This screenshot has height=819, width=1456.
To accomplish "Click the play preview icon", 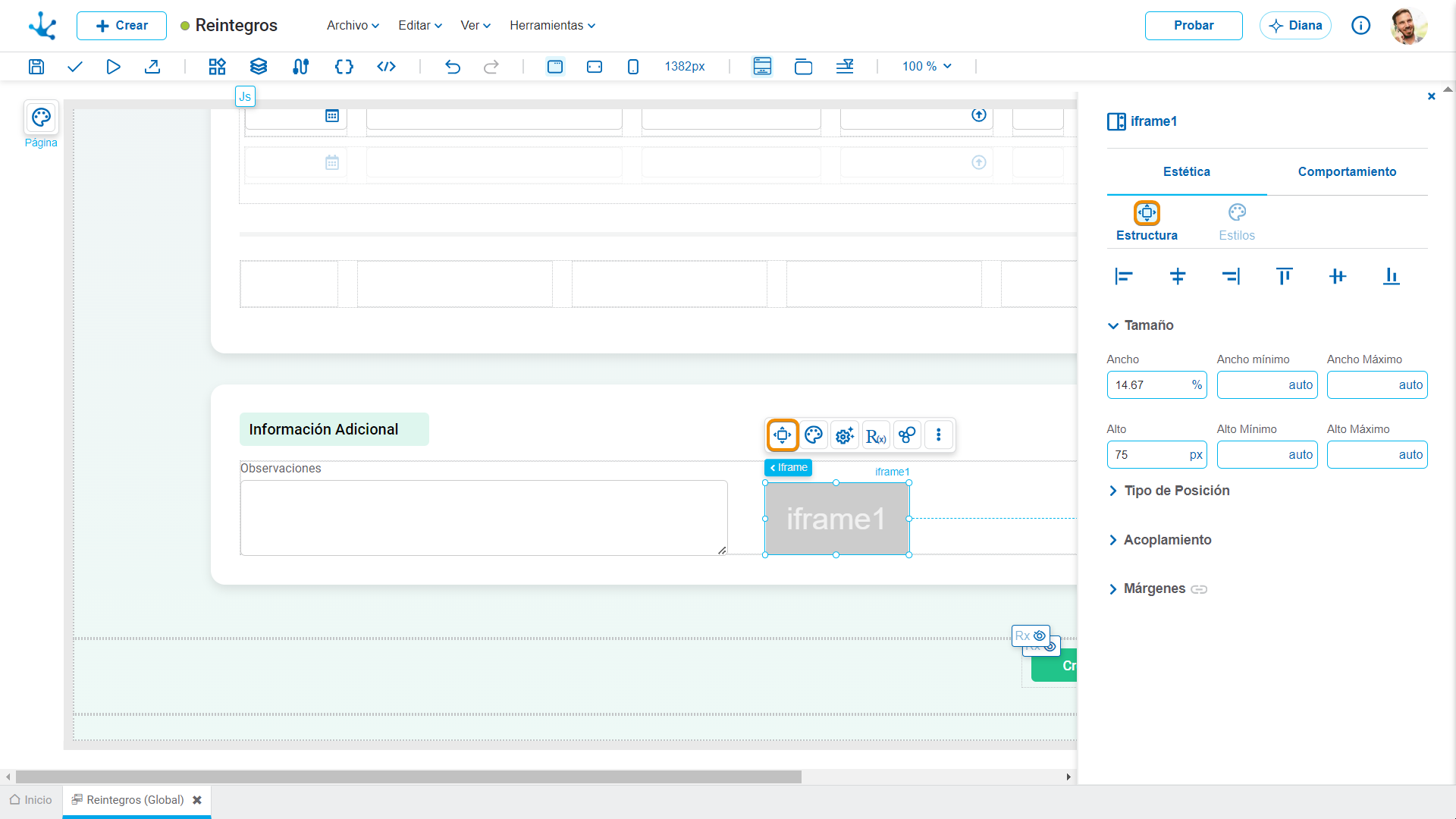I will pyautogui.click(x=113, y=67).
